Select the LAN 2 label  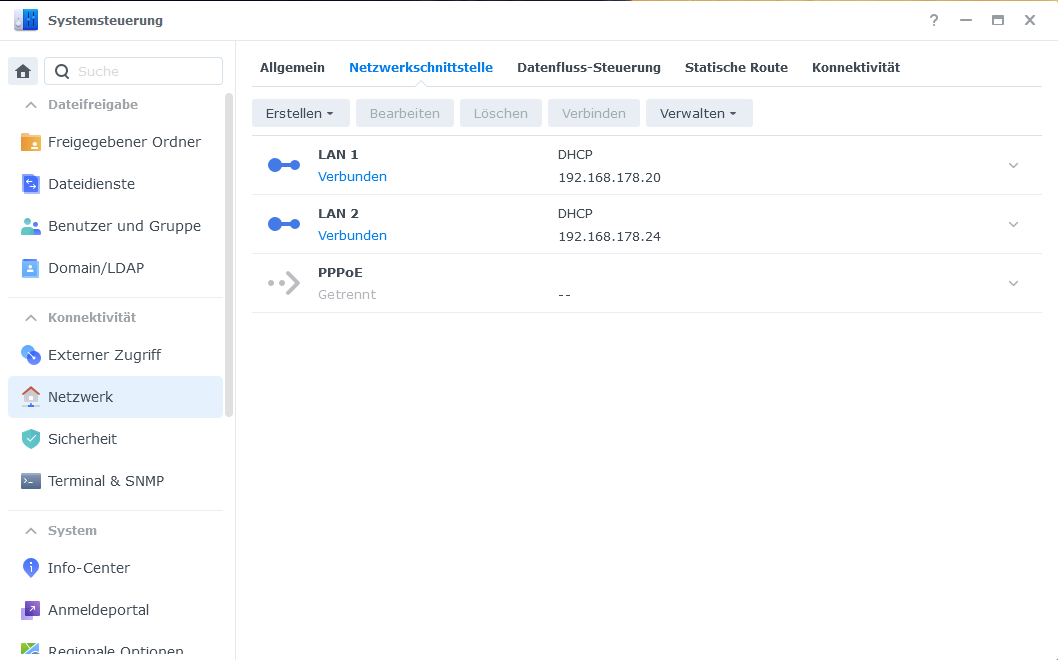click(x=338, y=213)
